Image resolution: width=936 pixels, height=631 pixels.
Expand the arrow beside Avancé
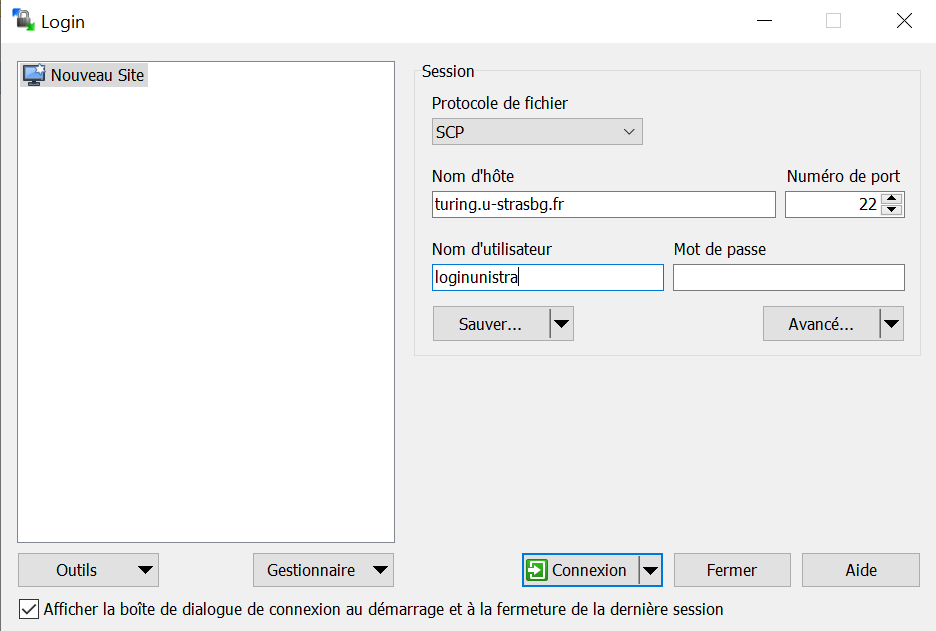click(x=891, y=324)
